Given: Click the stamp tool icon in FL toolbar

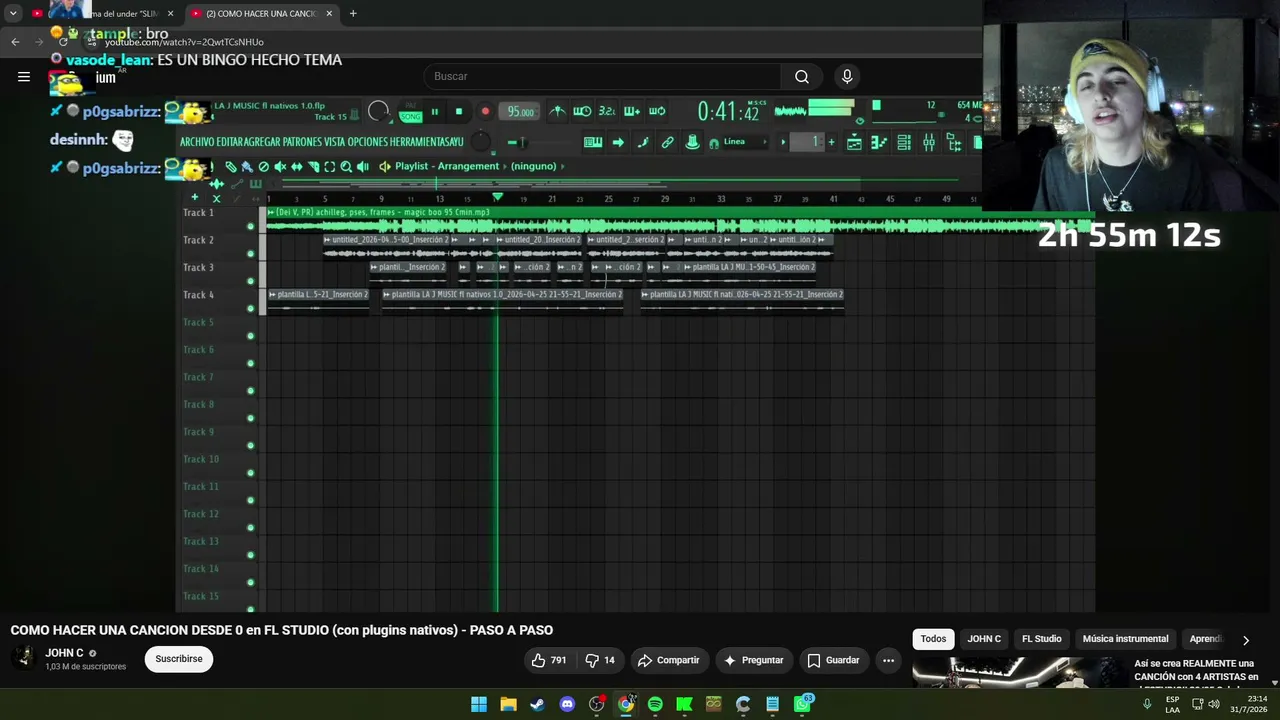Looking at the screenshot, I should pos(692,142).
